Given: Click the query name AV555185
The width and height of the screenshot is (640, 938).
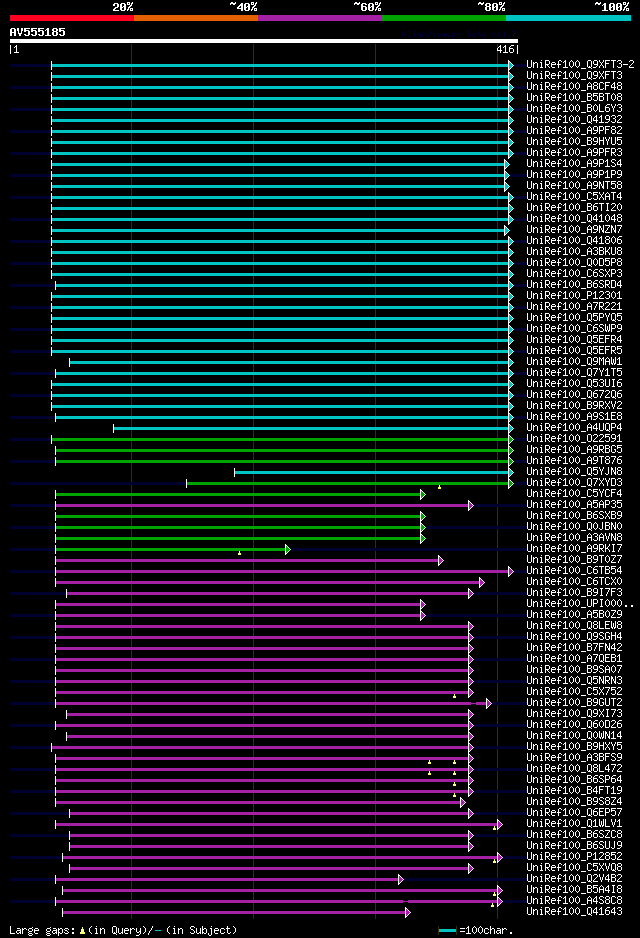Looking at the screenshot, I should 37,32.
